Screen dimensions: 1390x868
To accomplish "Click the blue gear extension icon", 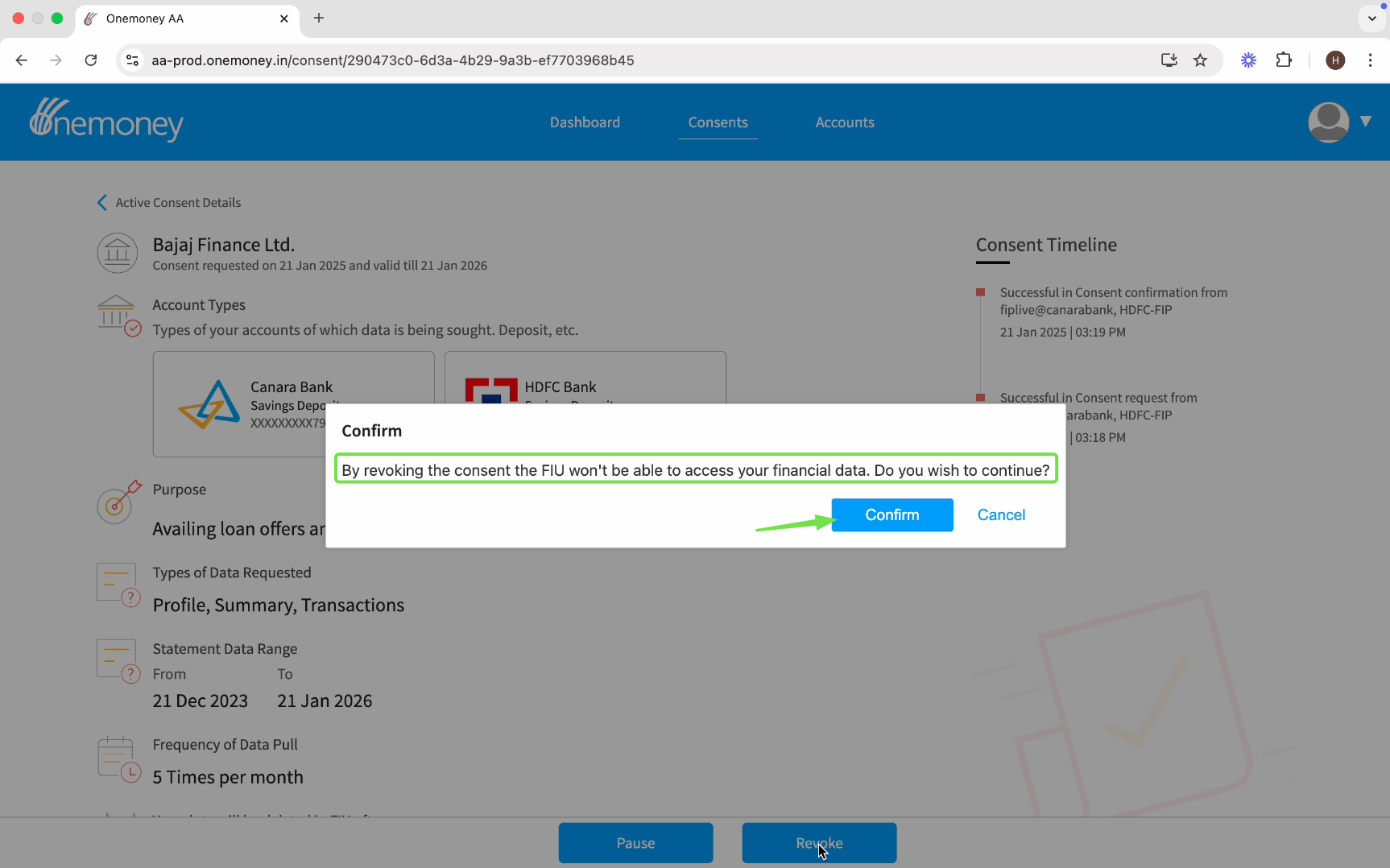I will point(1248,60).
